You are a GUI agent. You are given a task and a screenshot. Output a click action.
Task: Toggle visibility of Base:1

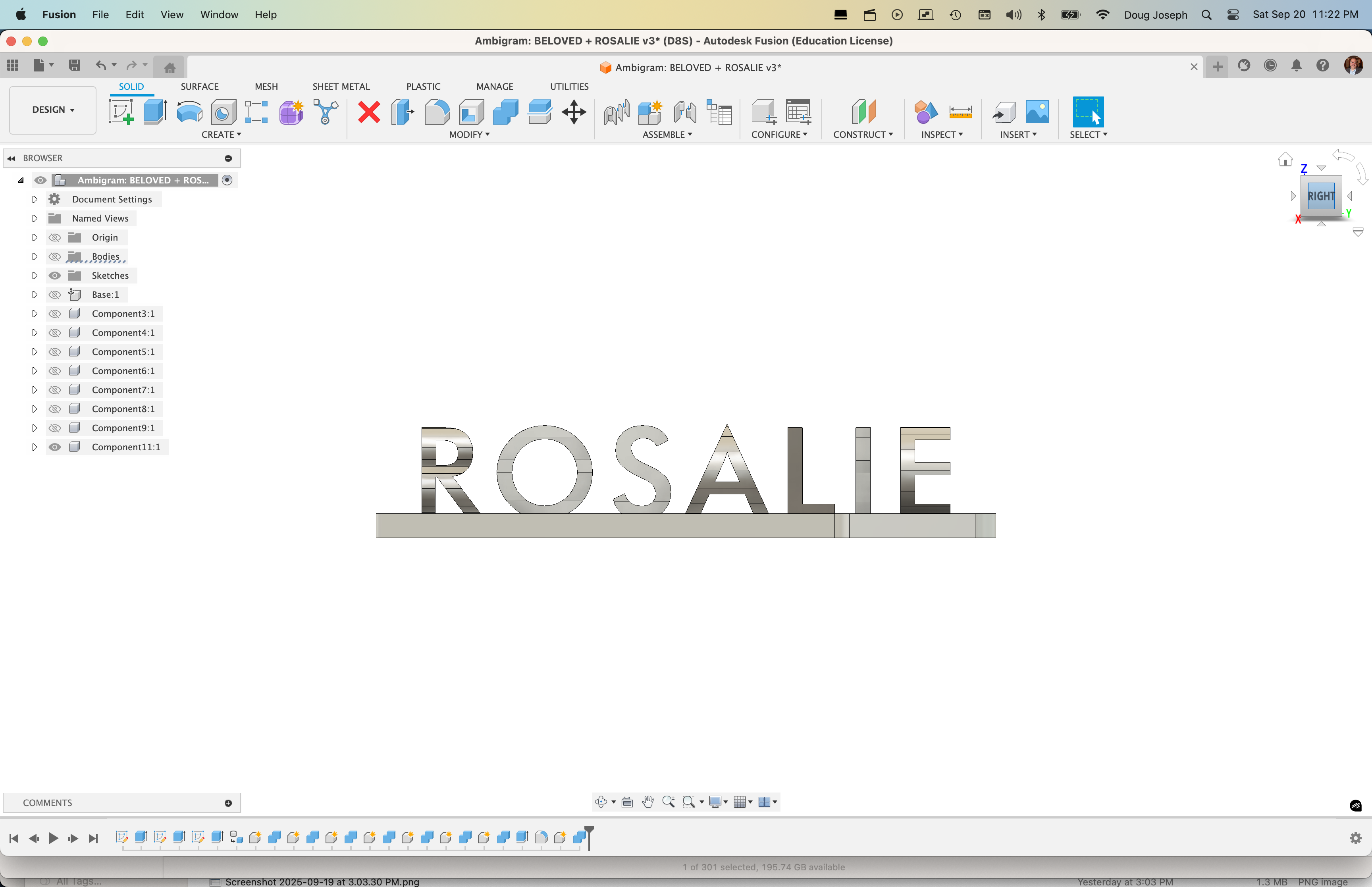pos(55,294)
